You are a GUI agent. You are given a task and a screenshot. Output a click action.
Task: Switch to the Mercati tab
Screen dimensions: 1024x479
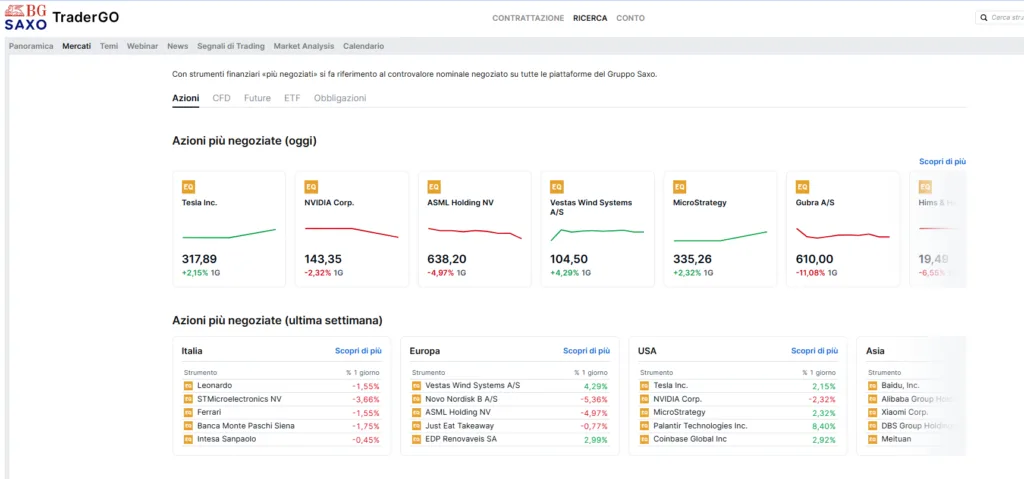pyautogui.click(x=76, y=46)
